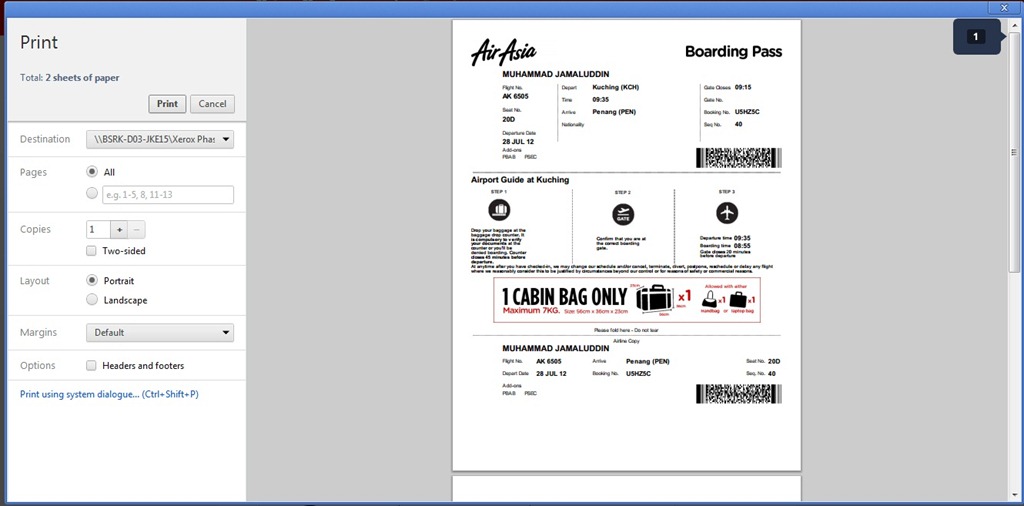The height and width of the screenshot is (506, 1024).
Task: Click the baggage drop Step 1 icon
Action: [500, 210]
